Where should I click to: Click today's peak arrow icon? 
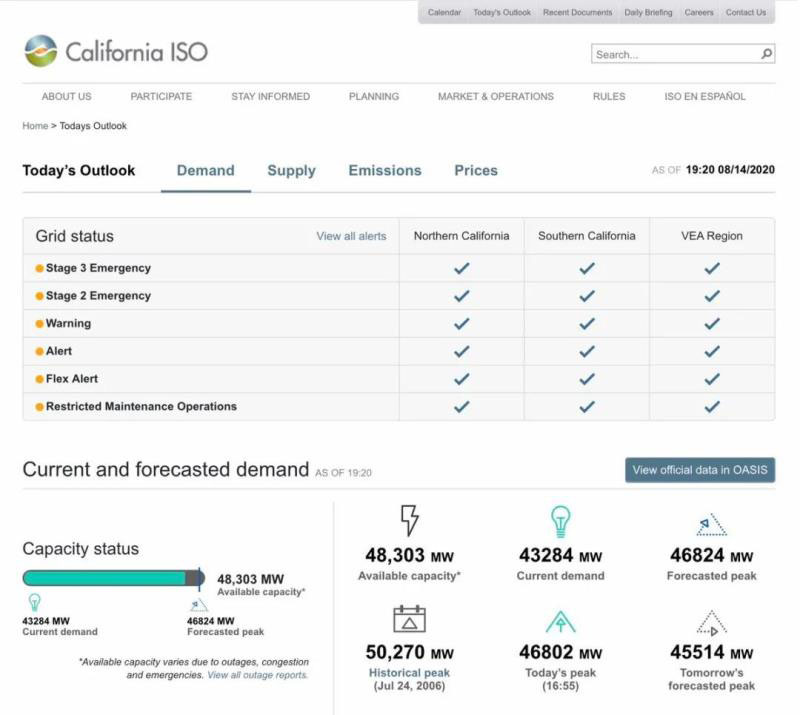(x=560, y=621)
